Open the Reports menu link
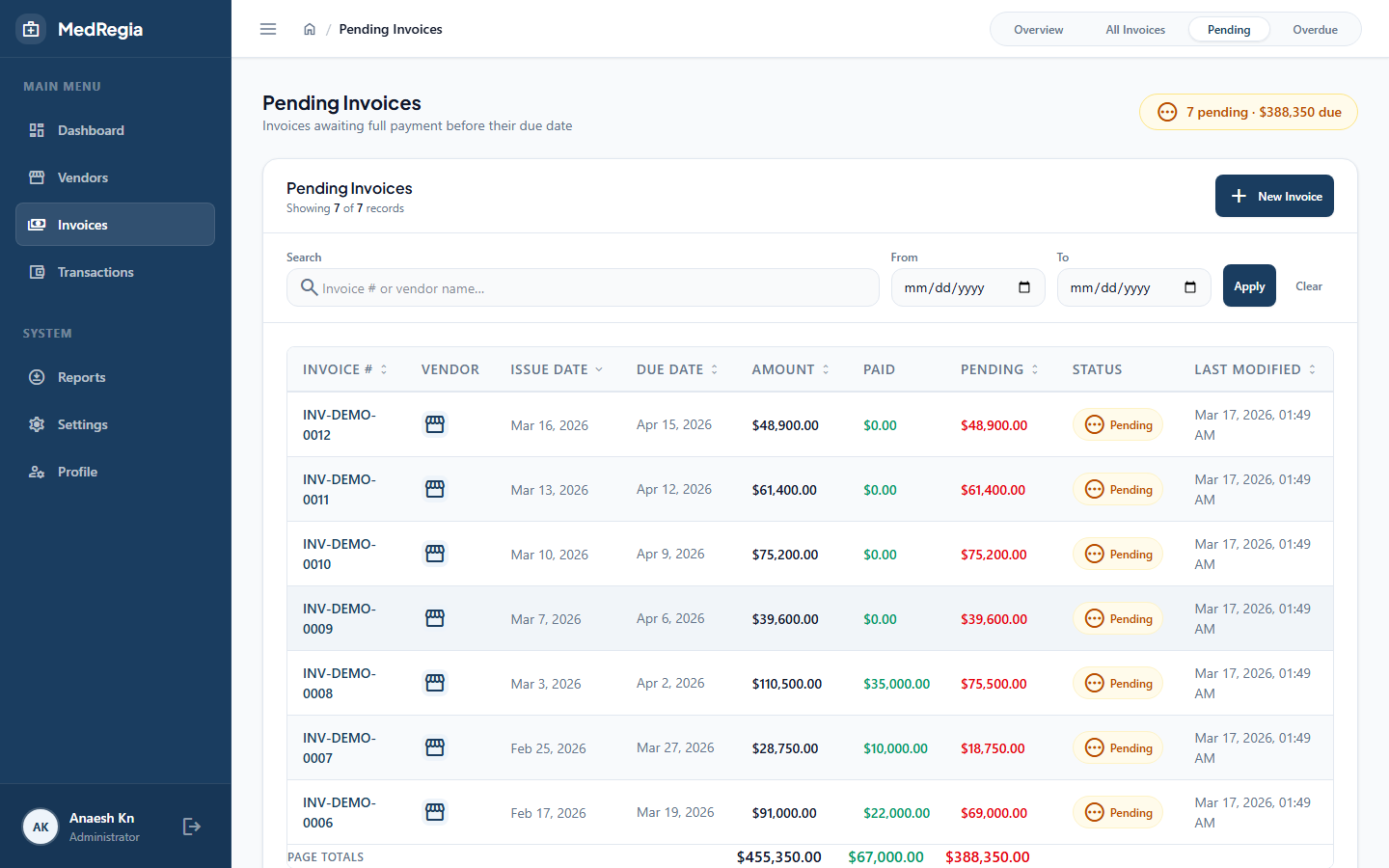 click(115, 377)
